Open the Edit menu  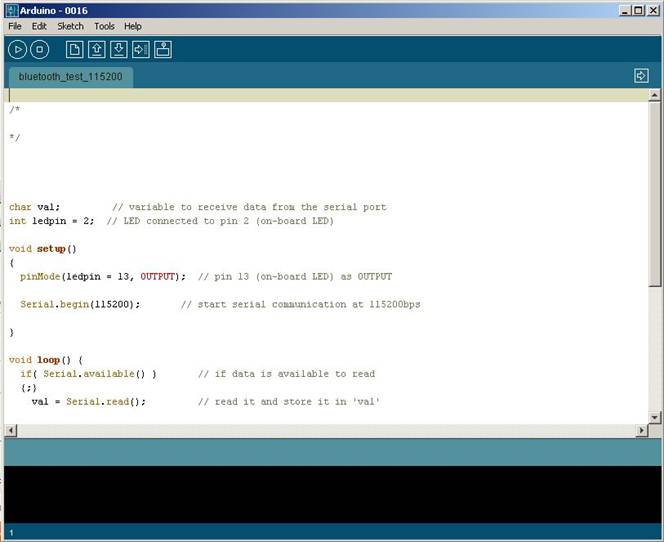(39, 26)
